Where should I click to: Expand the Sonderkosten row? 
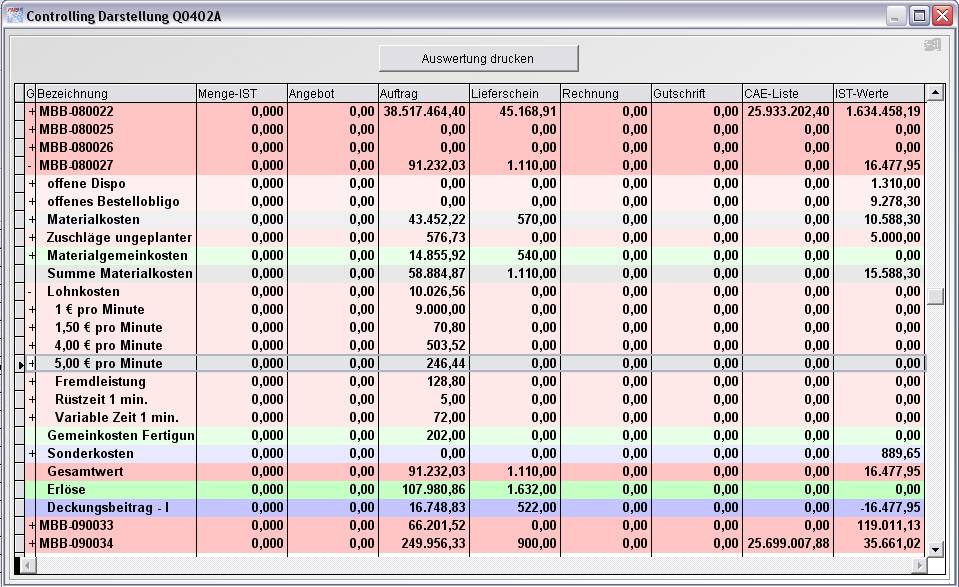[x=31, y=453]
